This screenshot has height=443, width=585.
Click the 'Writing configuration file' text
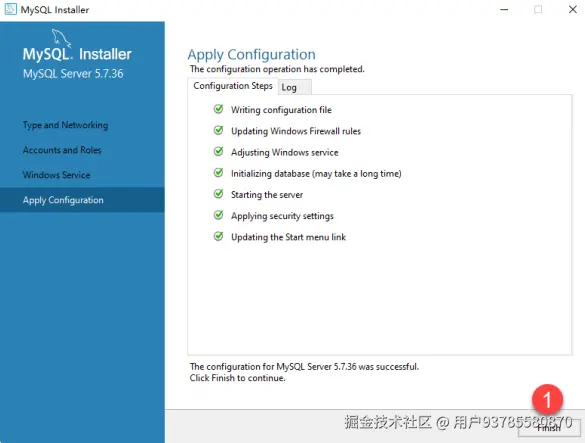coord(281,110)
